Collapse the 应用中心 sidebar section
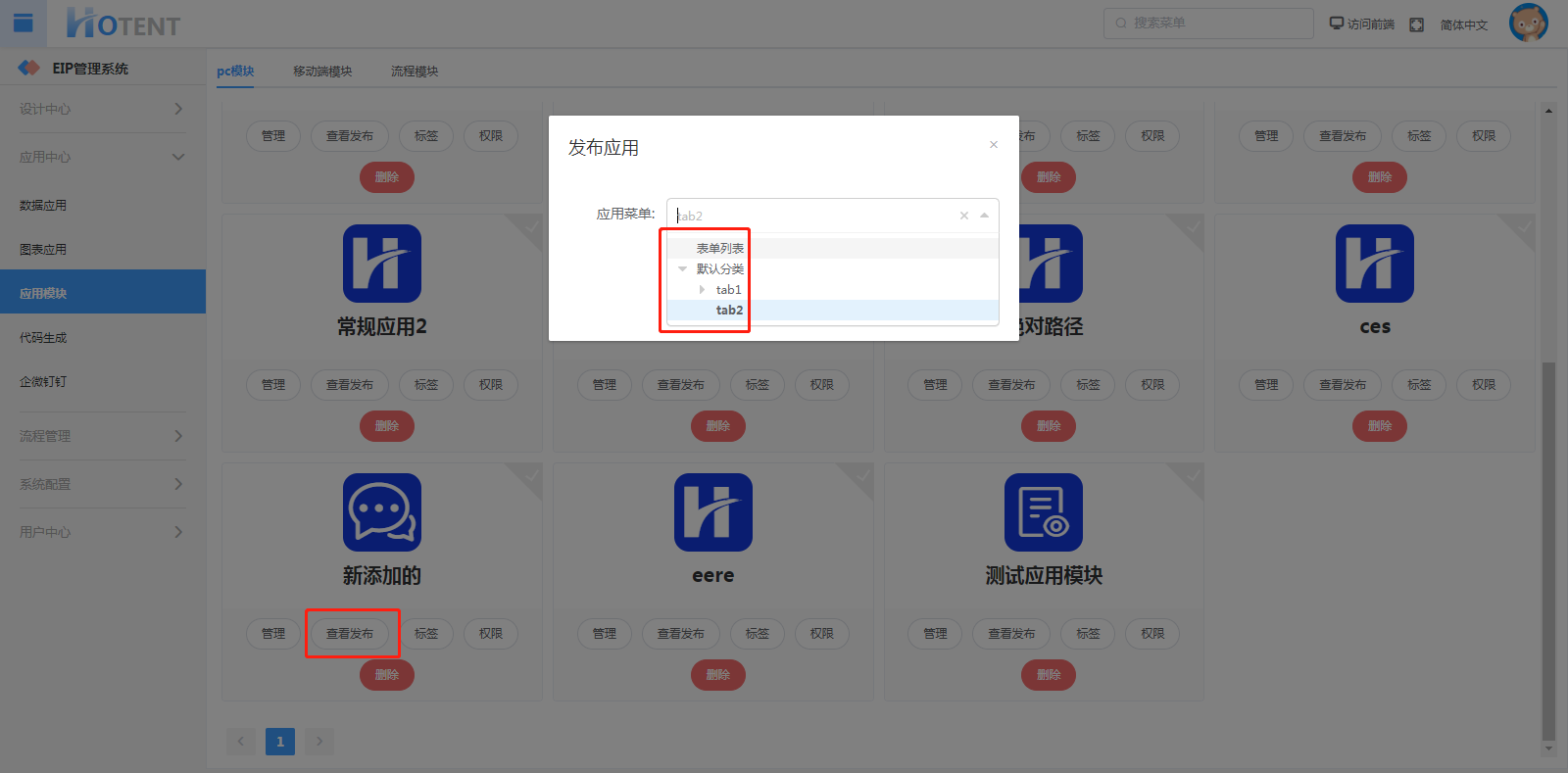 pos(103,157)
